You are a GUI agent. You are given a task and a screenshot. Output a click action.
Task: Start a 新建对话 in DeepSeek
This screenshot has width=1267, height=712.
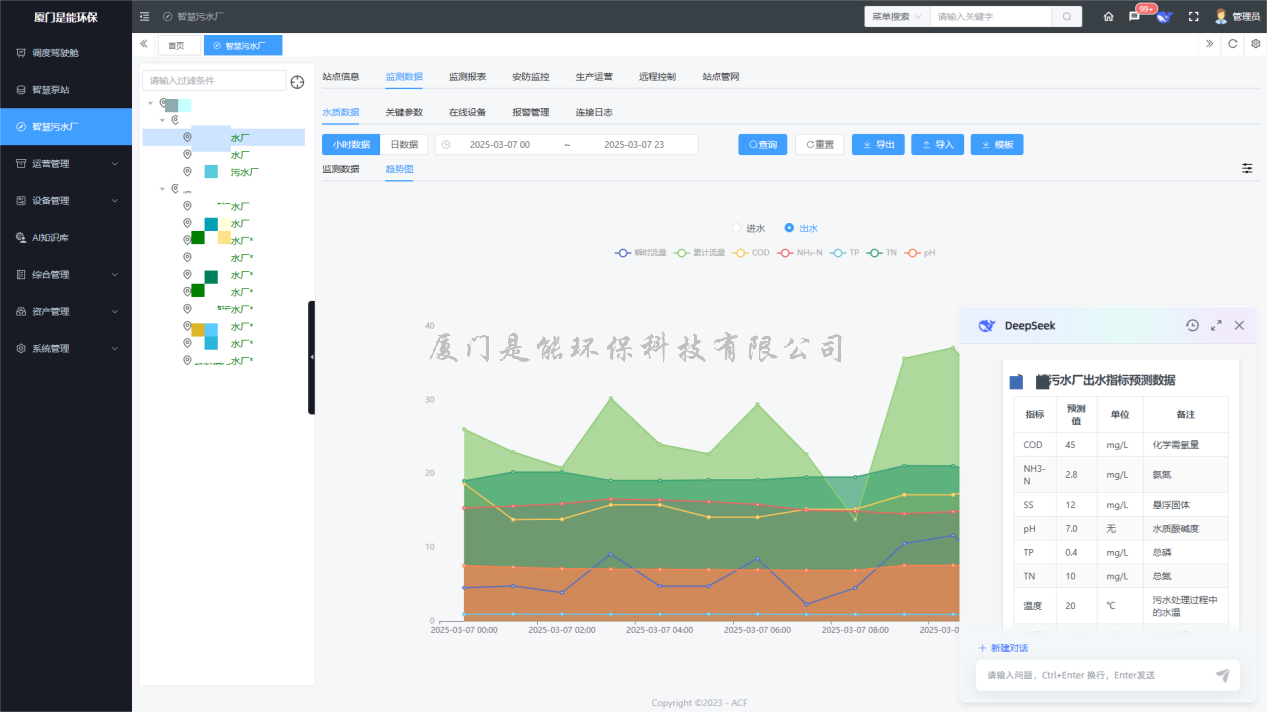pyautogui.click(x=1003, y=648)
